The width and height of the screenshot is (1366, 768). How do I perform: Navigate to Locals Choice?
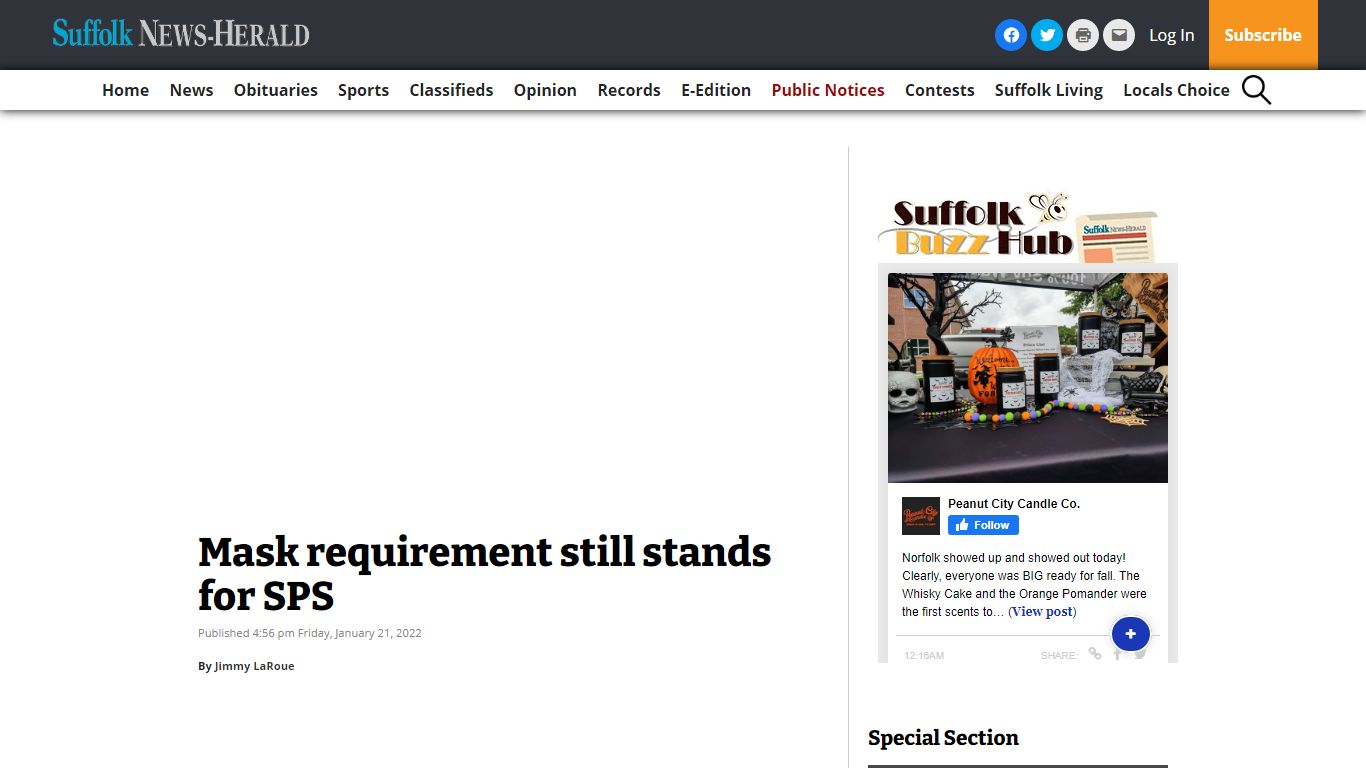click(x=1176, y=90)
